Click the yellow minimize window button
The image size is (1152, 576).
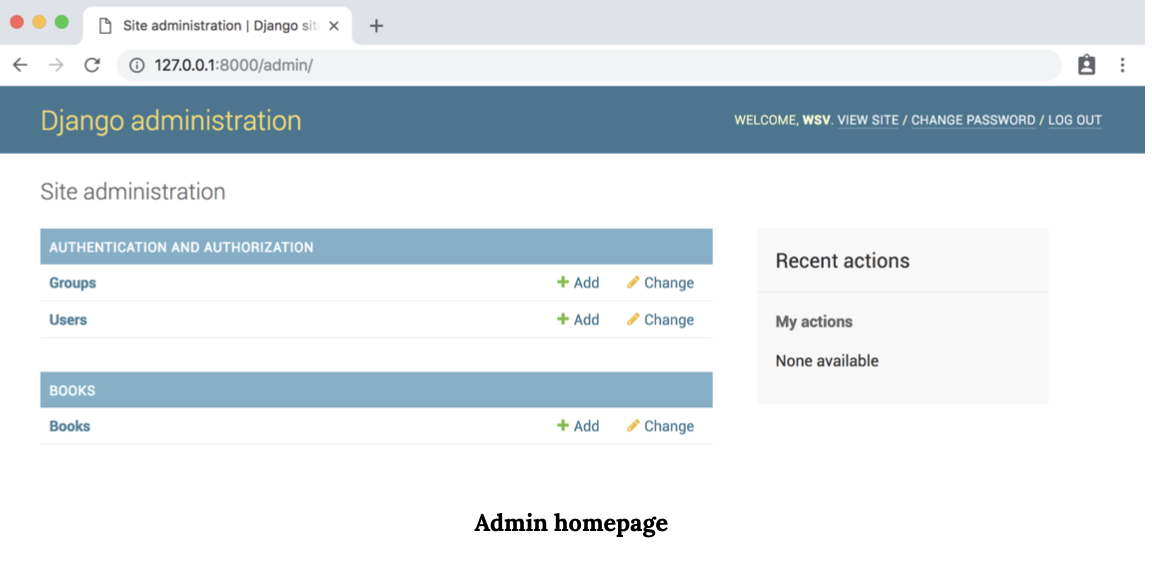click(x=40, y=22)
